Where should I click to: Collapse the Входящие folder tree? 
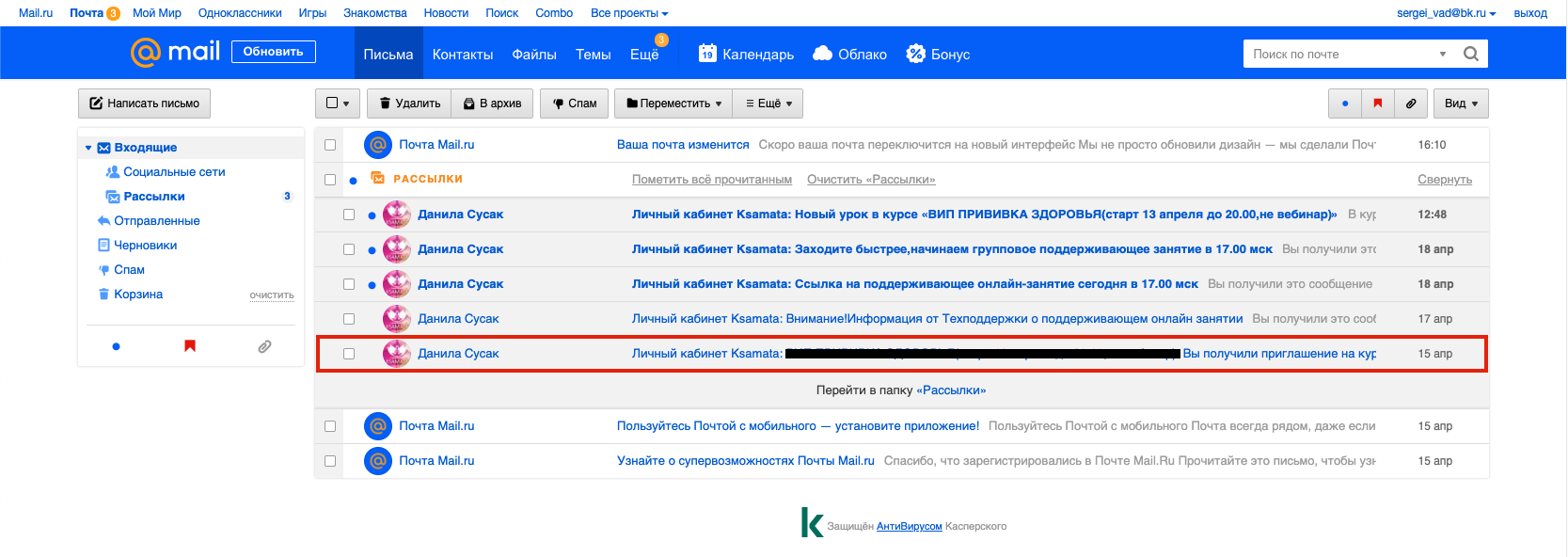(88, 148)
